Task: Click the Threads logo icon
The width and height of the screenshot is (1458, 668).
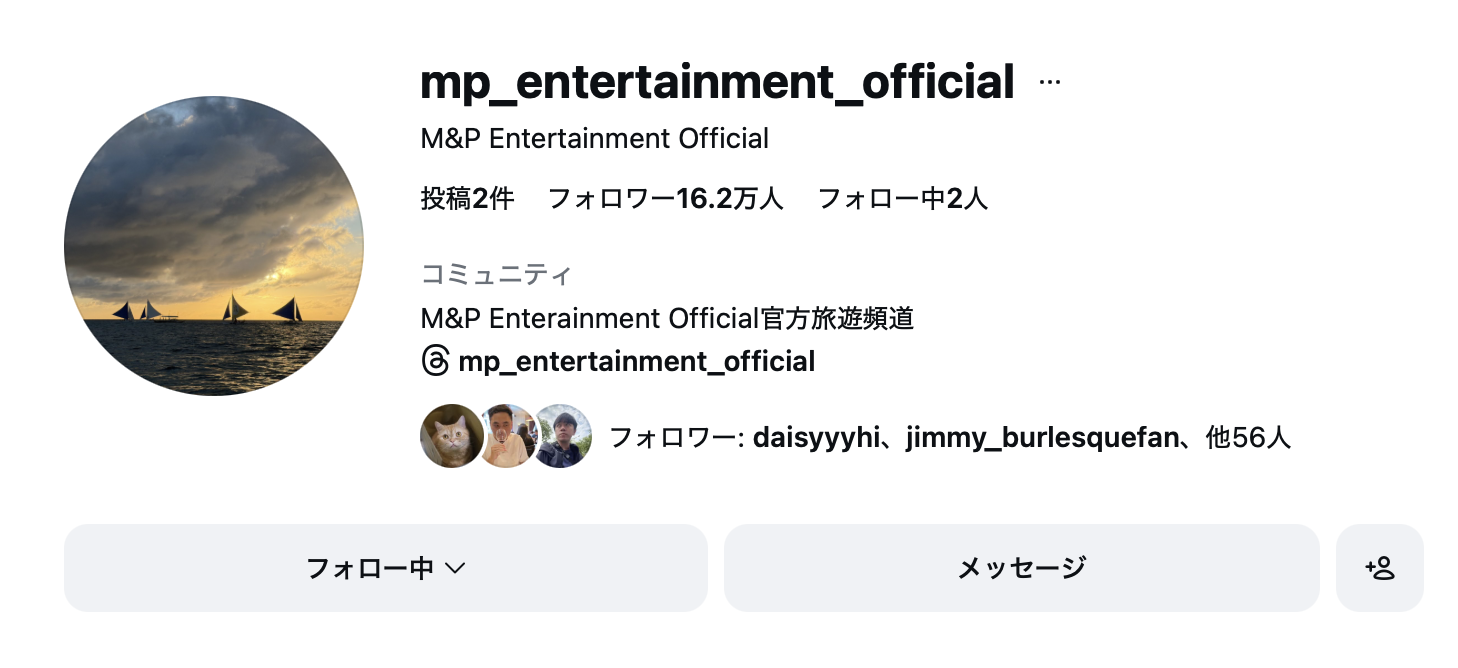Action: click(436, 361)
